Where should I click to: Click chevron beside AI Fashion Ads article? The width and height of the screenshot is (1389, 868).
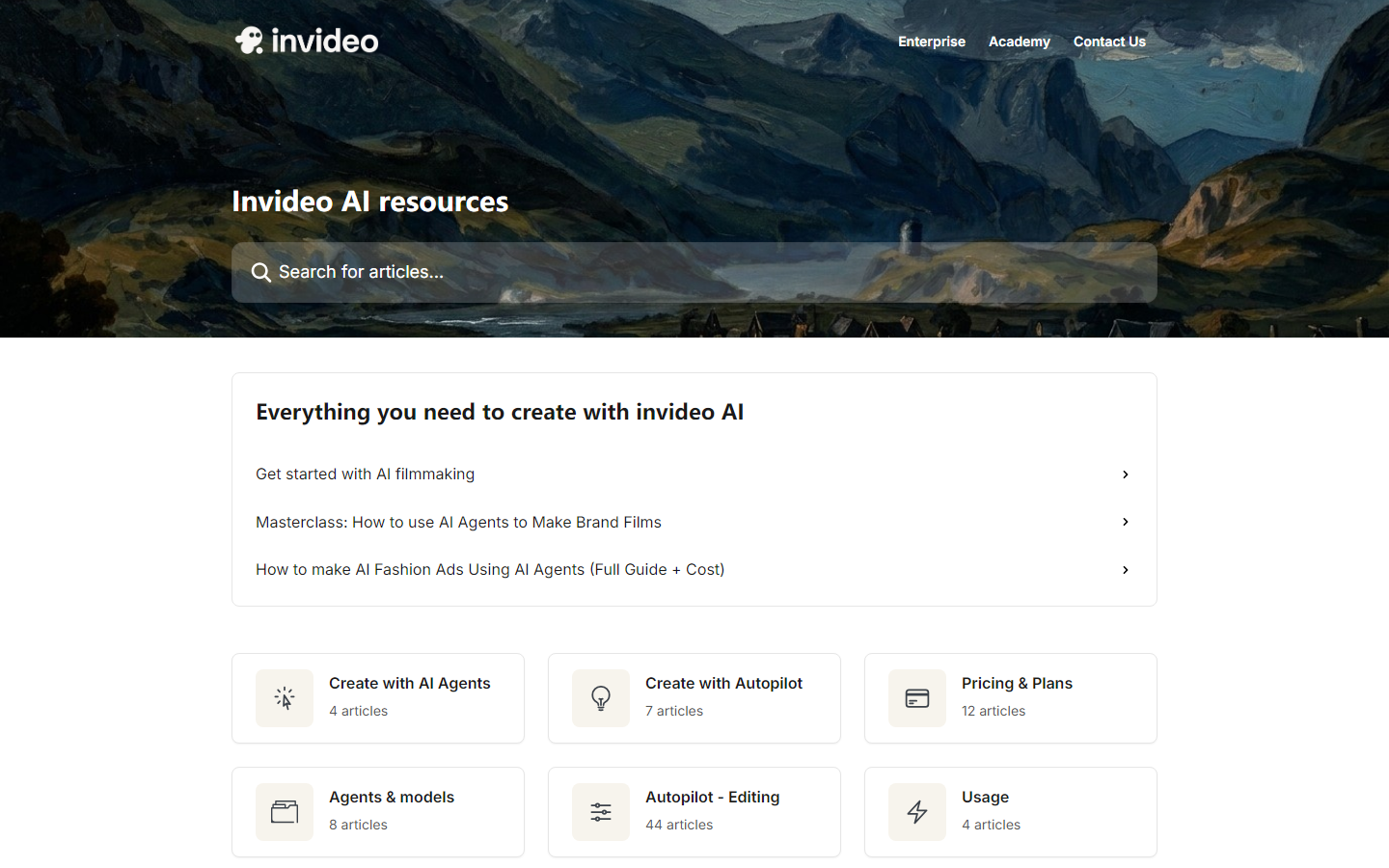[1125, 570]
